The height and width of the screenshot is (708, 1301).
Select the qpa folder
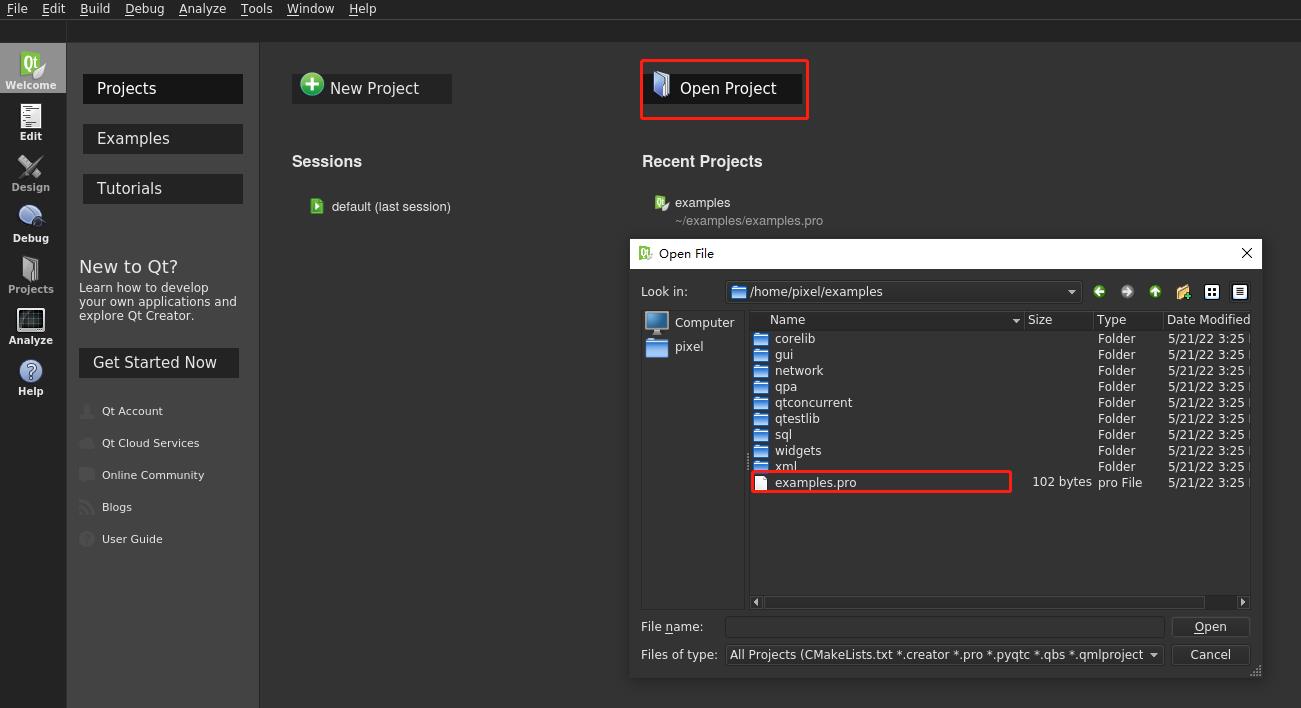tap(785, 386)
